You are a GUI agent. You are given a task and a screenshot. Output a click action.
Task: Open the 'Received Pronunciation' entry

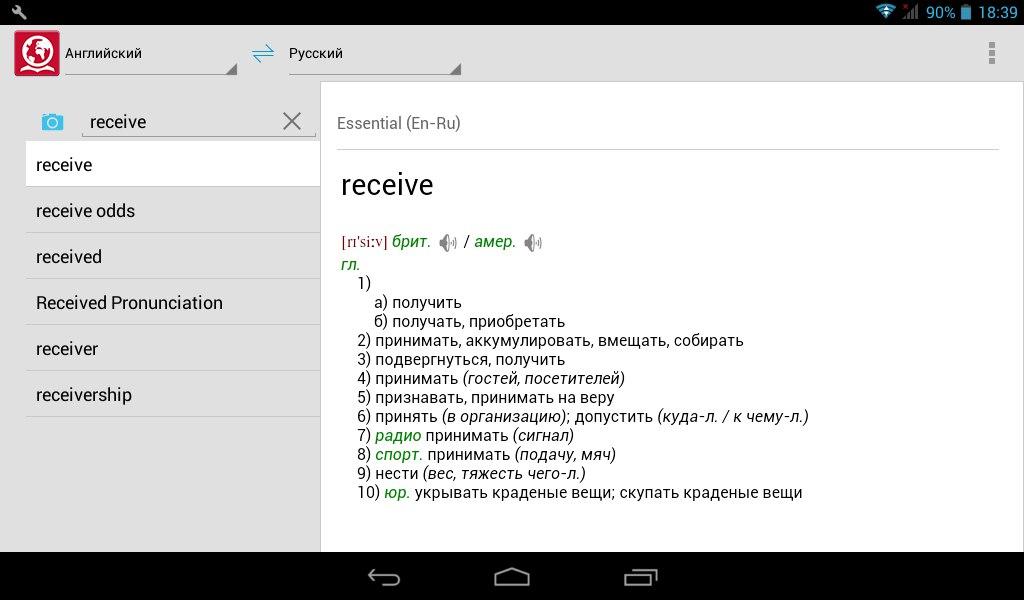point(172,303)
